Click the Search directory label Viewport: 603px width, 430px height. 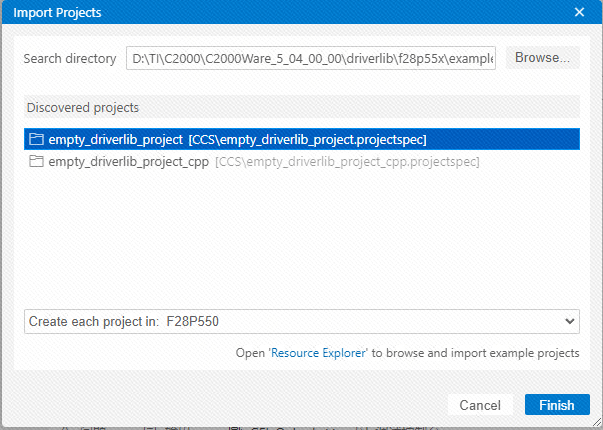pos(70,58)
